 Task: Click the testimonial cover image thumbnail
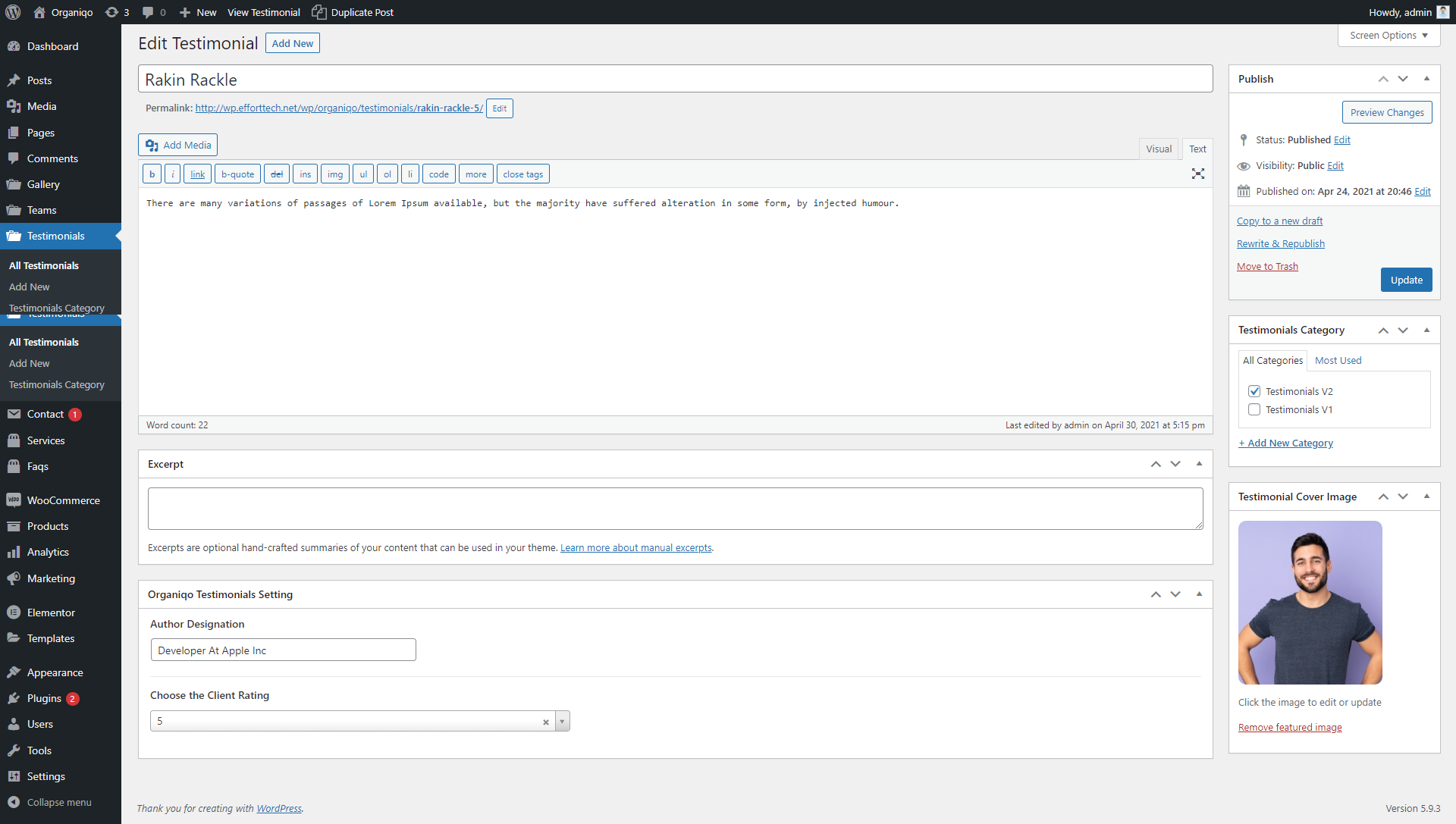1310,603
